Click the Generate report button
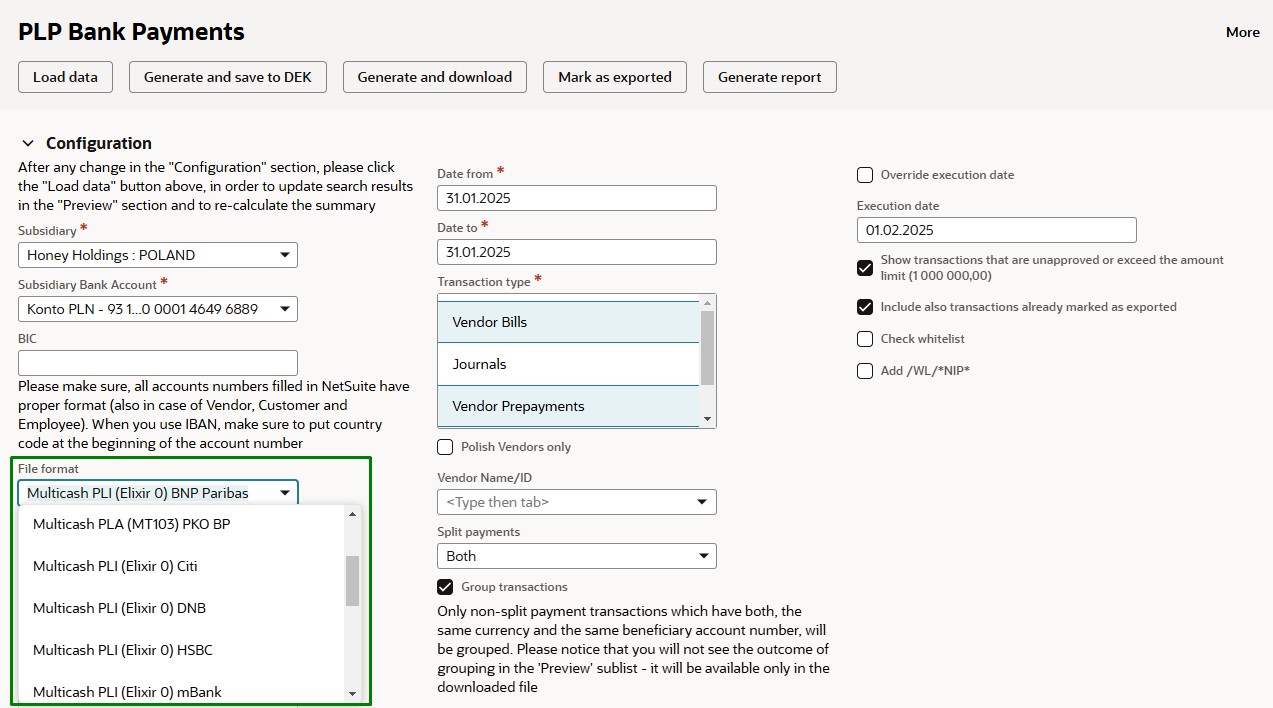The width and height of the screenshot is (1273, 708). pyautogui.click(x=769, y=77)
